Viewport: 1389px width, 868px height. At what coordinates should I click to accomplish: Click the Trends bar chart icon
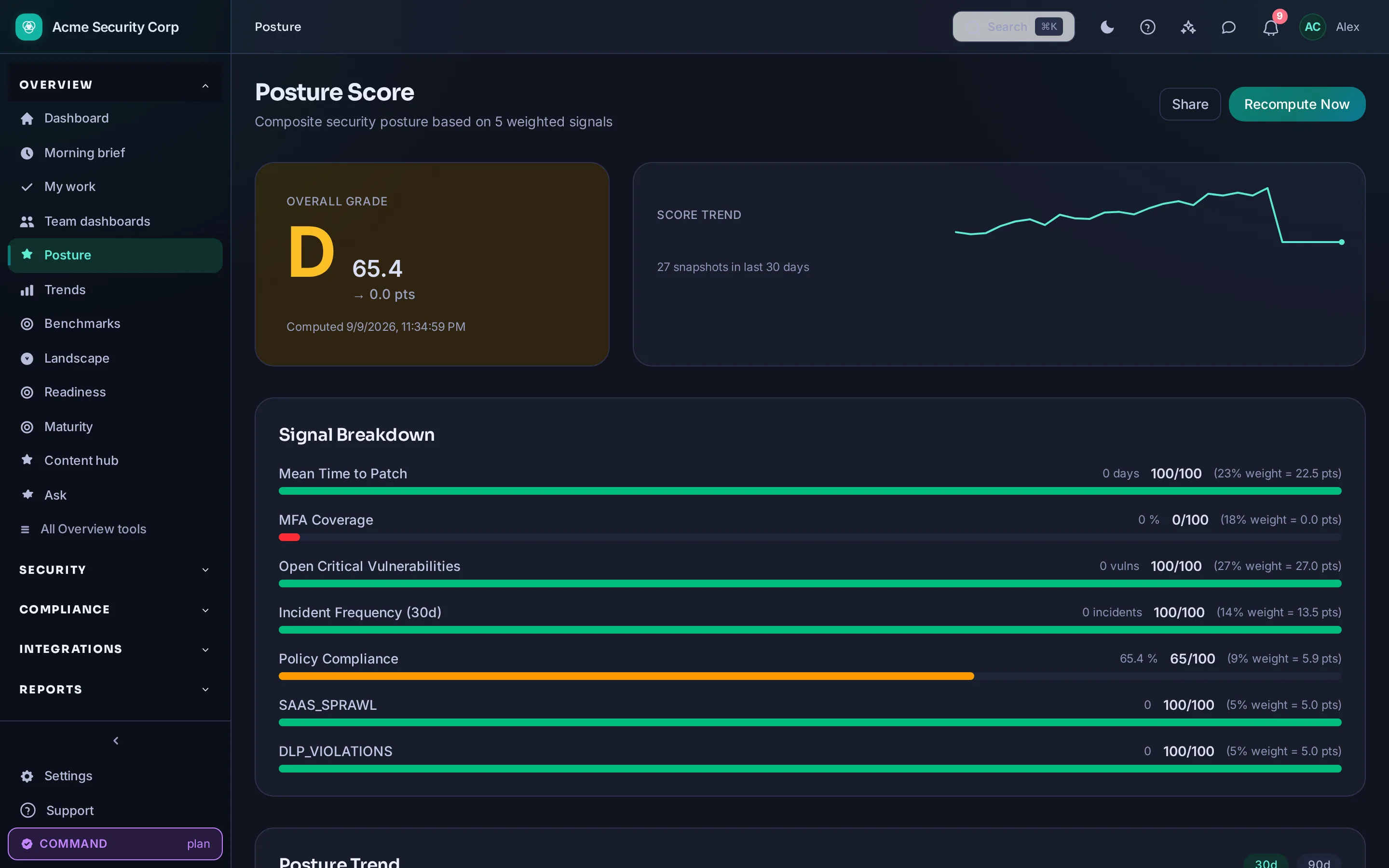pyautogui.click(x=27, y=290)
